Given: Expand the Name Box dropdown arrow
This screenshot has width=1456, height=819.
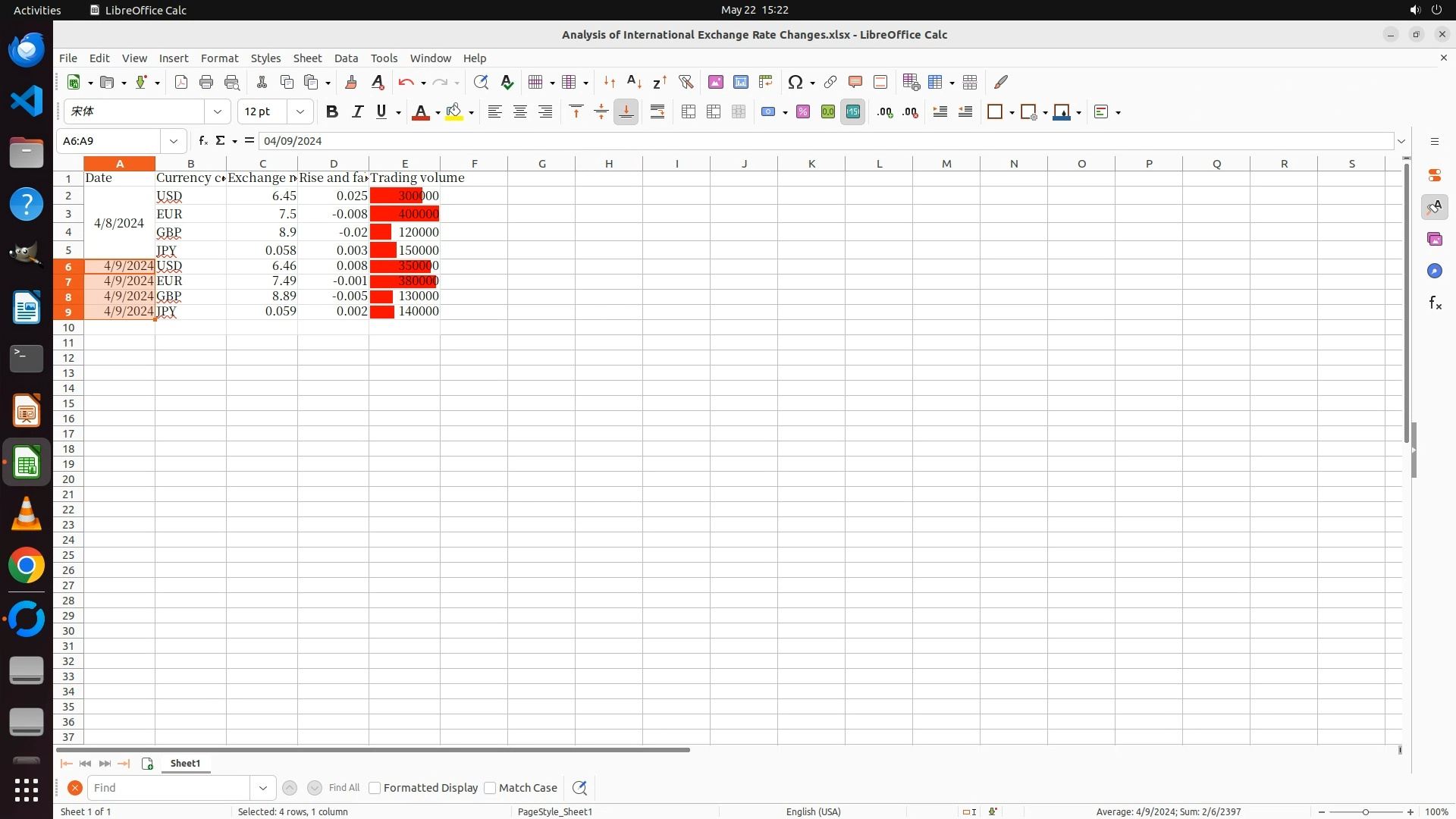Looking at the screenshot, I should coord(174,141).
